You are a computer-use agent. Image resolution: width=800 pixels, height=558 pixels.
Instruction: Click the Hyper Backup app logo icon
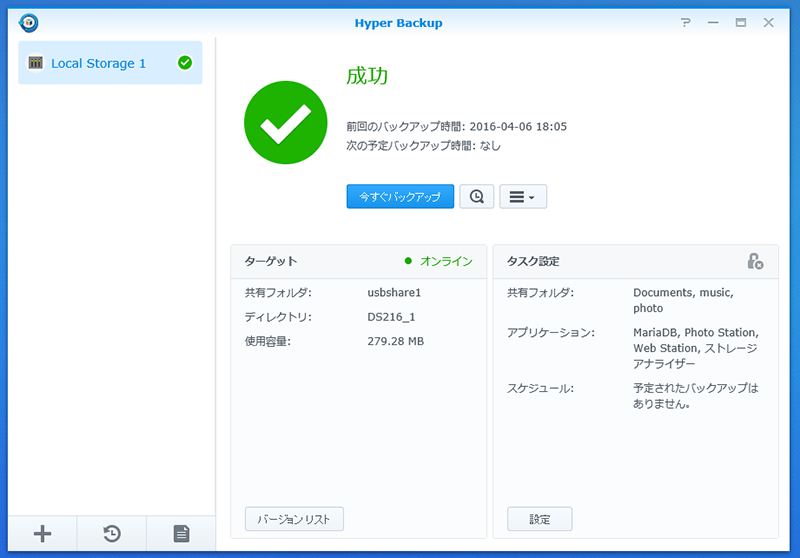29,22
